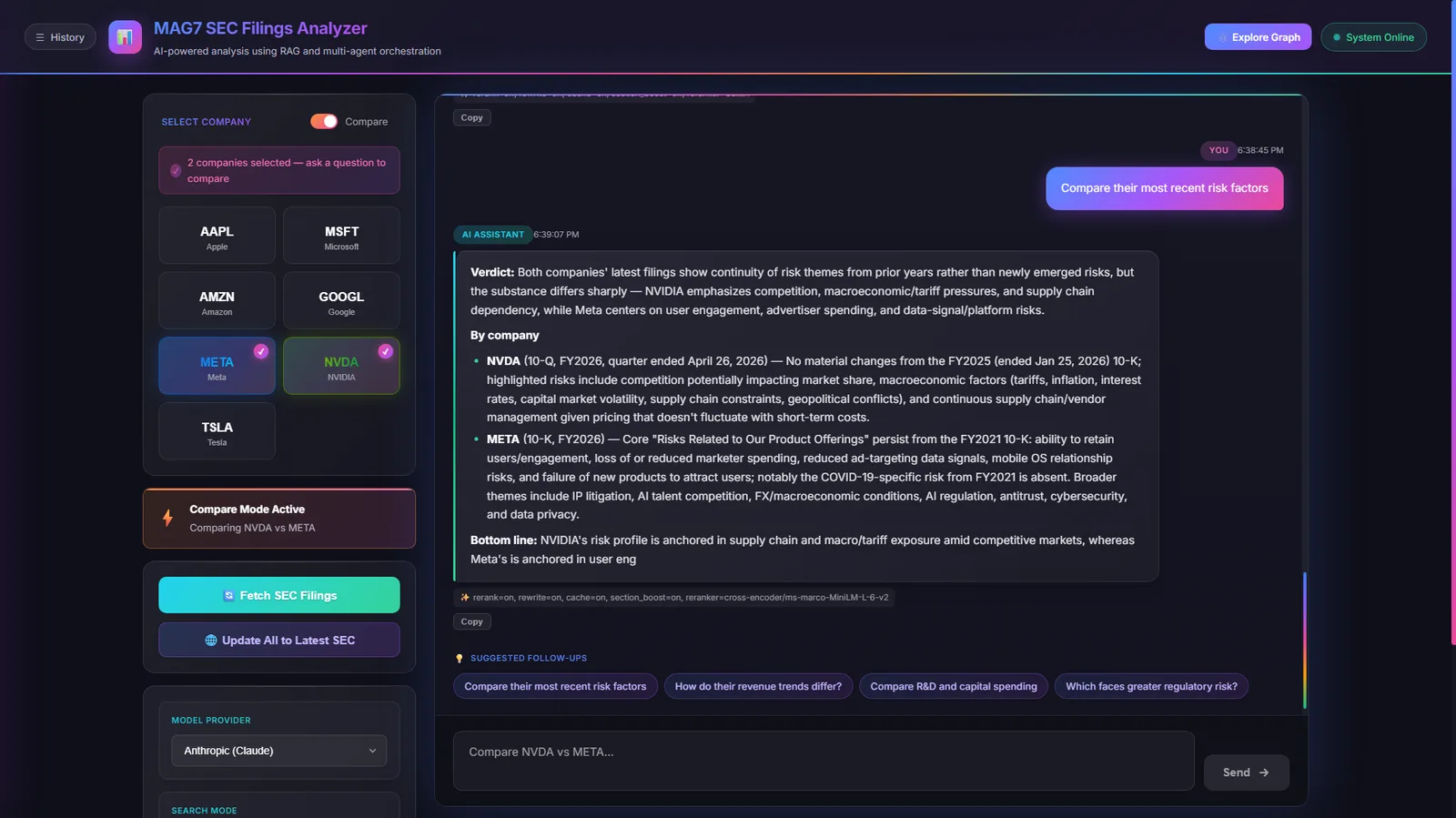Click the SELECT COMPANY heading

tap(207, 122)
